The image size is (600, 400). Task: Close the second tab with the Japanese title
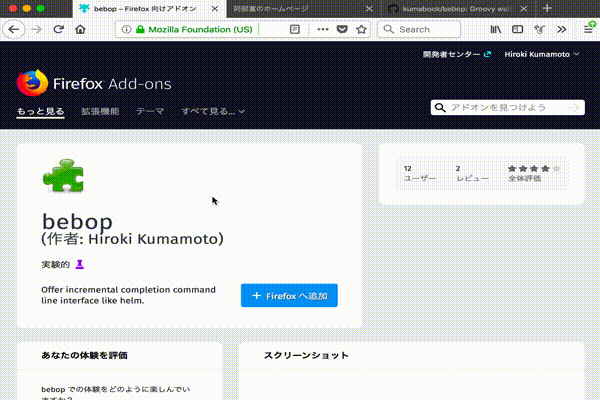click(369, 8)
